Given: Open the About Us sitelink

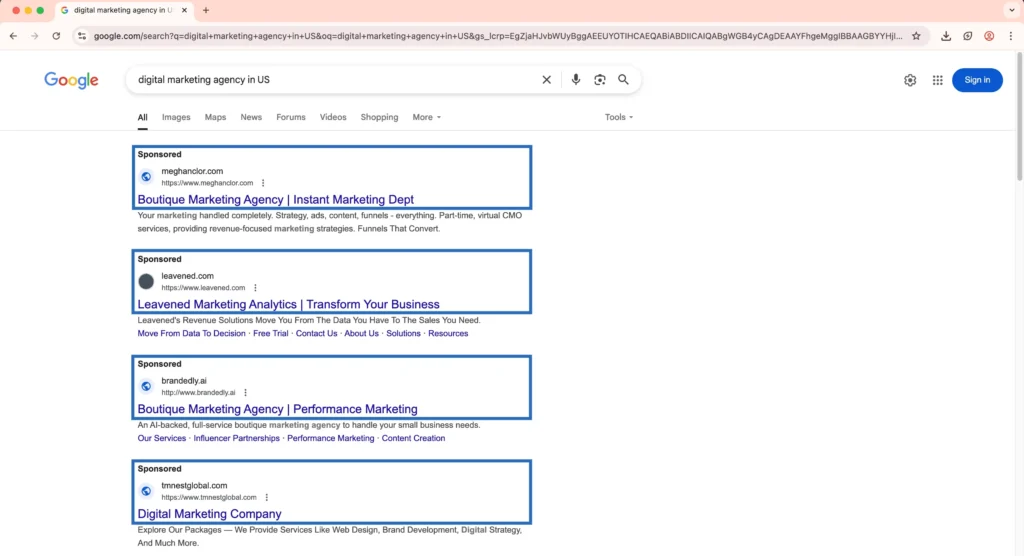Looking at the screenshot, I should click(x=361, y=333).
